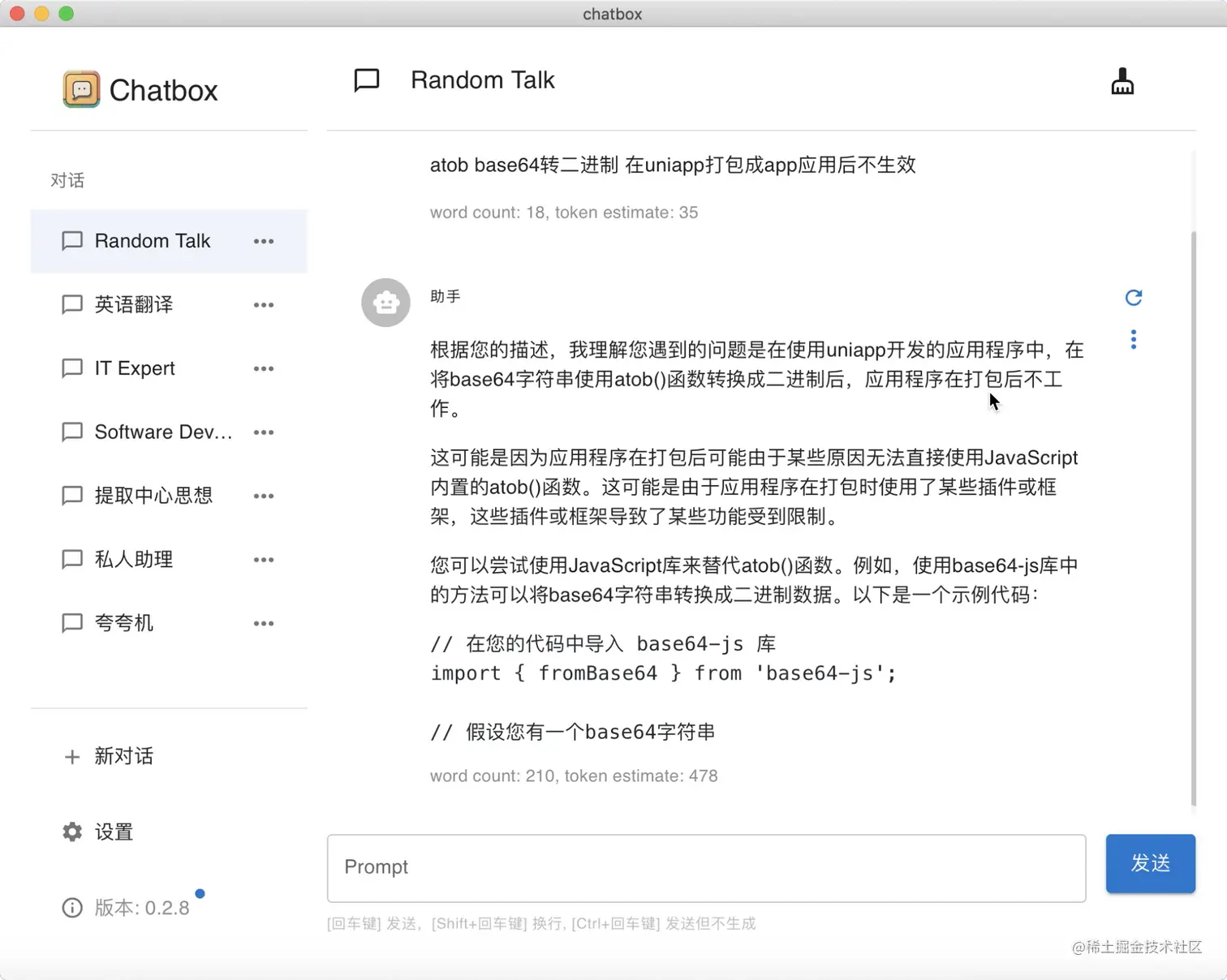Viewport: 1227px width, 980px height.
Task: Click the chat icon next to Random Talk in sidebar
Action: coord(72,241)
